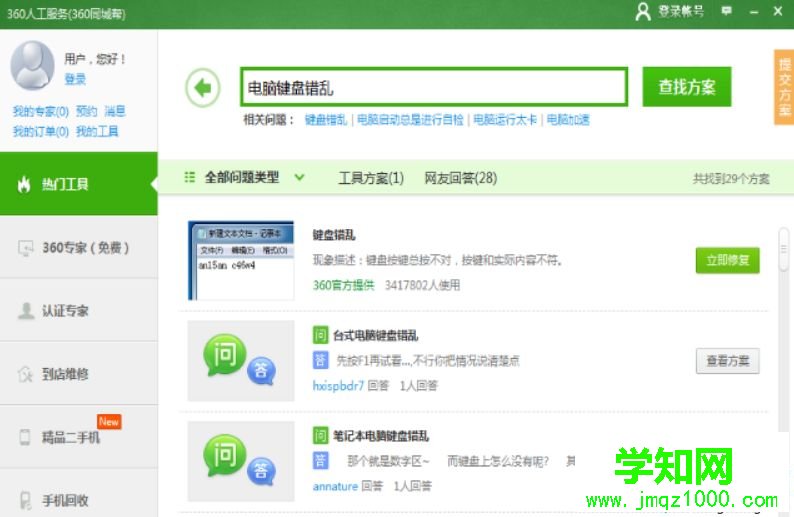This screenshot has width=794, height=517.
Task: Click 查看方案 for 台式电脑键盘错乱
Action: click(728, 361)
